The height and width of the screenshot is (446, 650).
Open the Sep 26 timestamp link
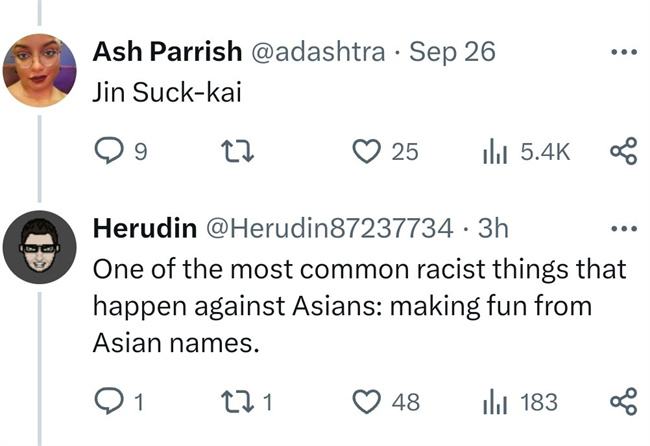click(x=452, y=52)
